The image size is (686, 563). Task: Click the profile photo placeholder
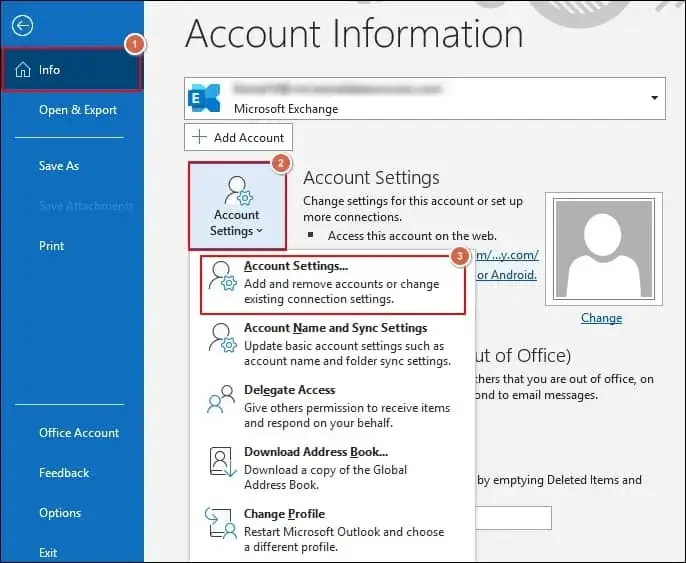coord(604,248)
